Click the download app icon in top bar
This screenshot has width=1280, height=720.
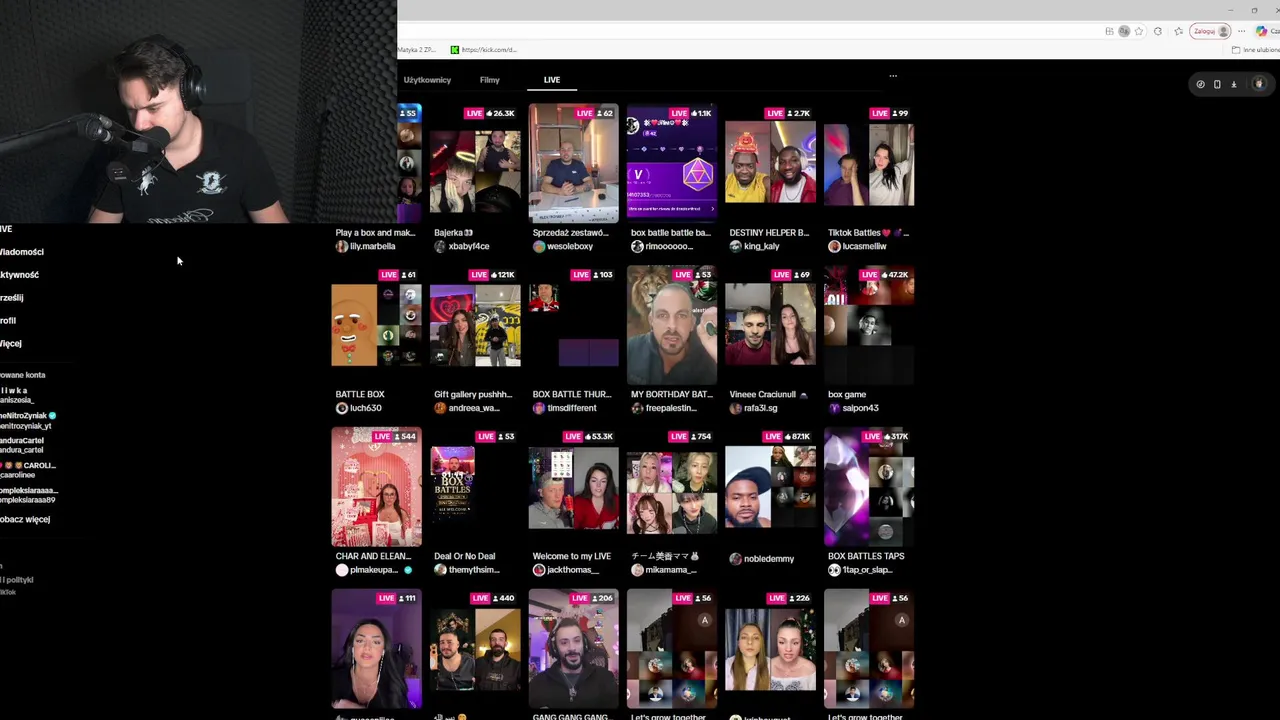1234,84
